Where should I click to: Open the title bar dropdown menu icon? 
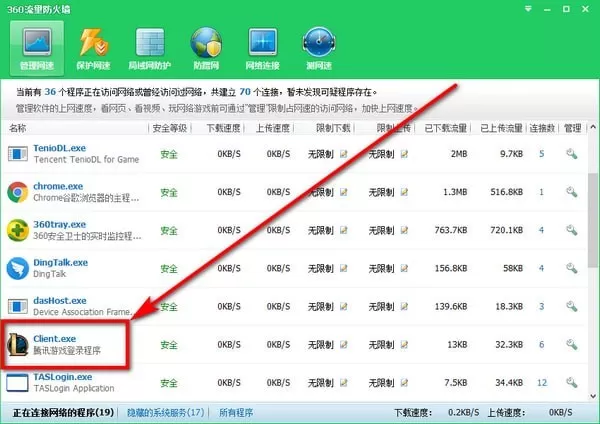pyautogui.click(x=528, y=9)
